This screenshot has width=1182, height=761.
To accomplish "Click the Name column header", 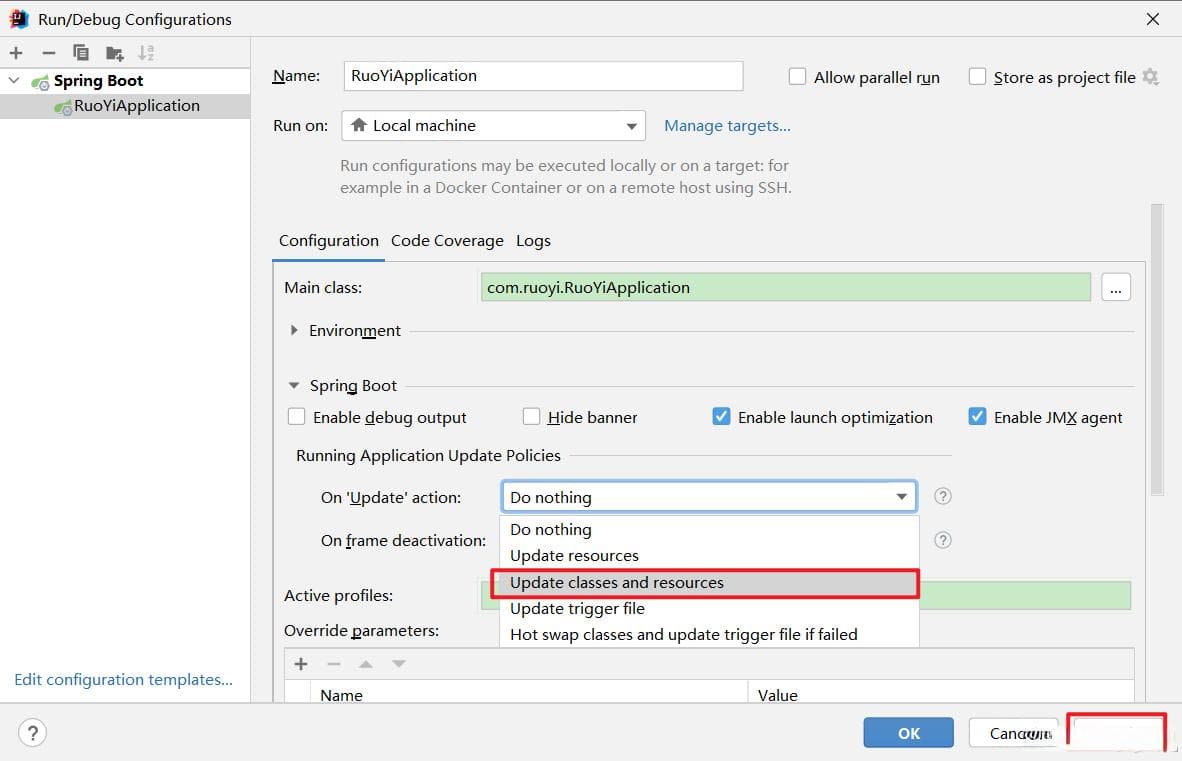I will click(x=528, y=694).
